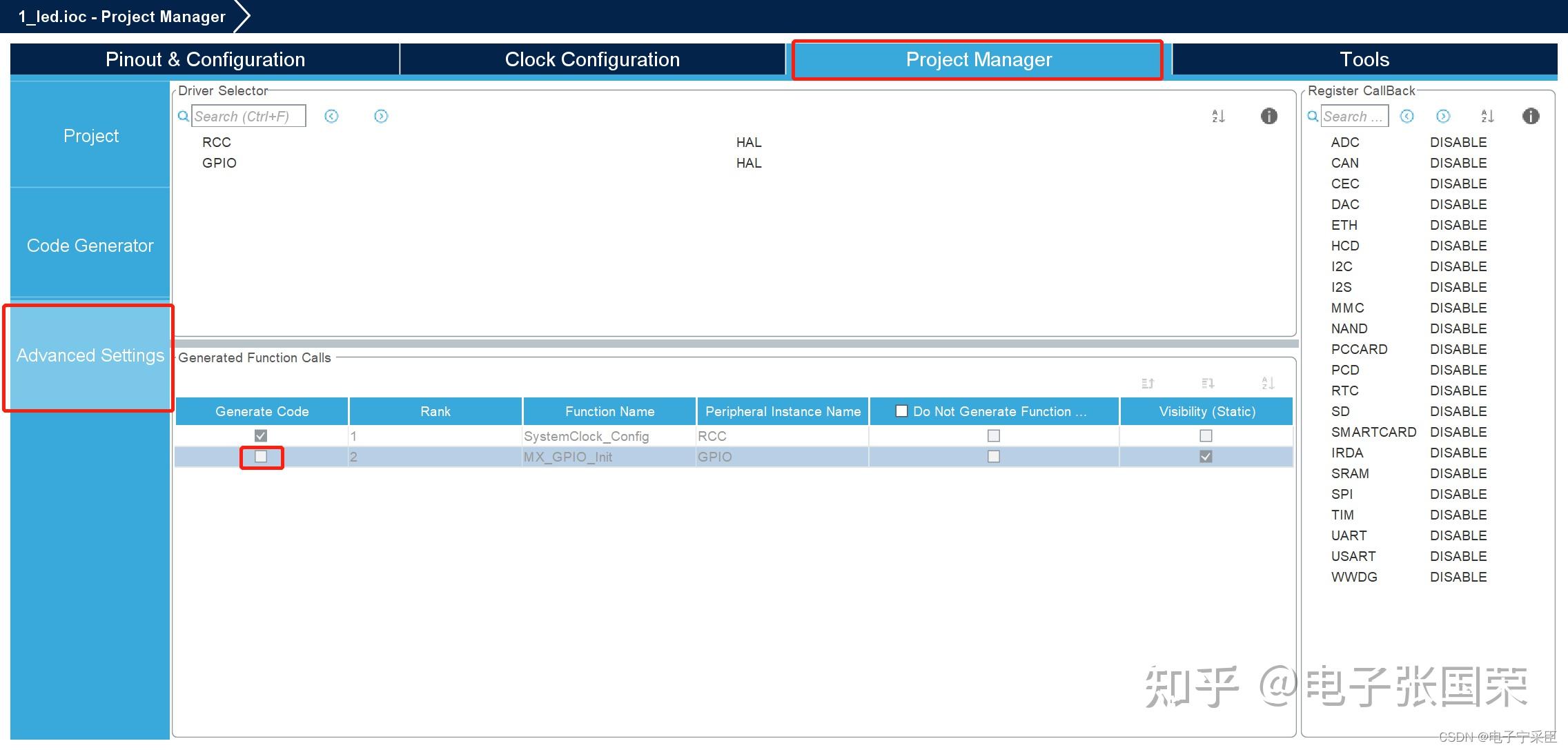Change UART callback DISABLE value
The height and width of the screenshot is (750, 1568).
(1458, 535)
